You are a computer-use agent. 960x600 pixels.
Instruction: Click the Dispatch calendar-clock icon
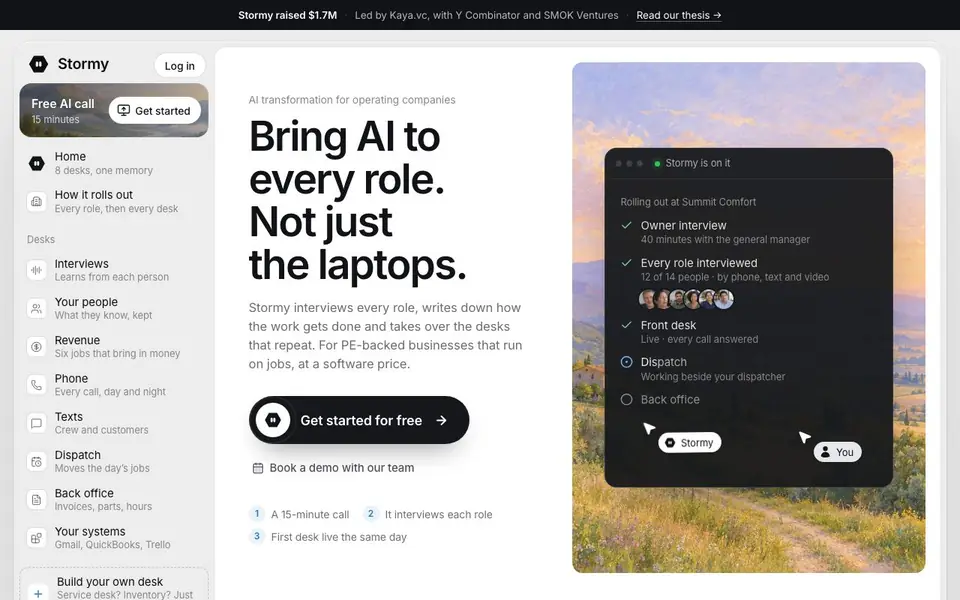37,462
